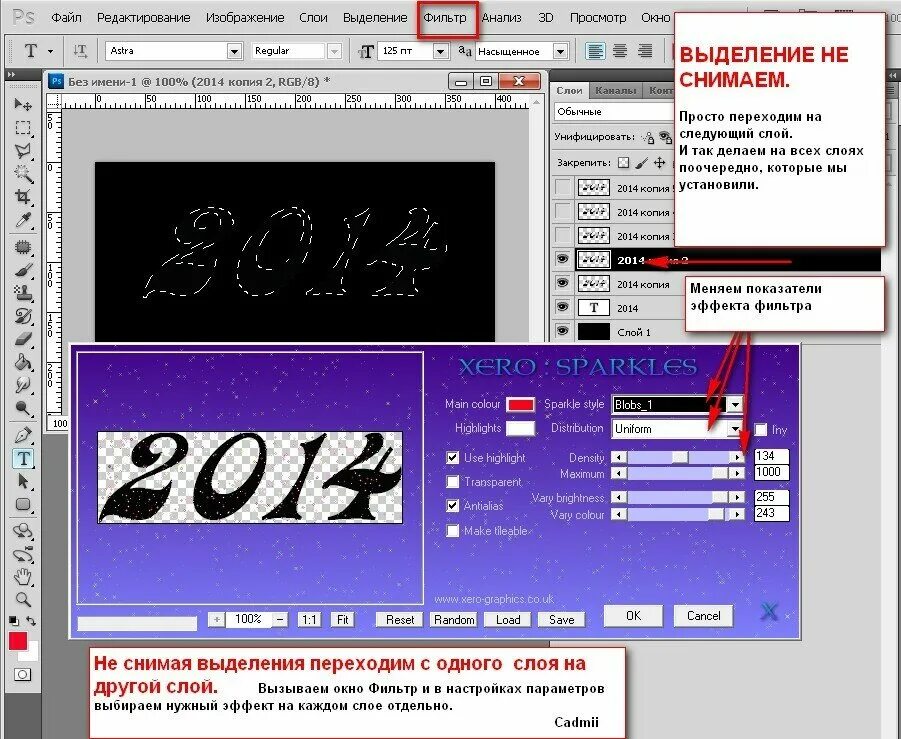This screenshot has width=901, height=739.
Task: Toggle Quick Mask mode icon
Action: 22,674
